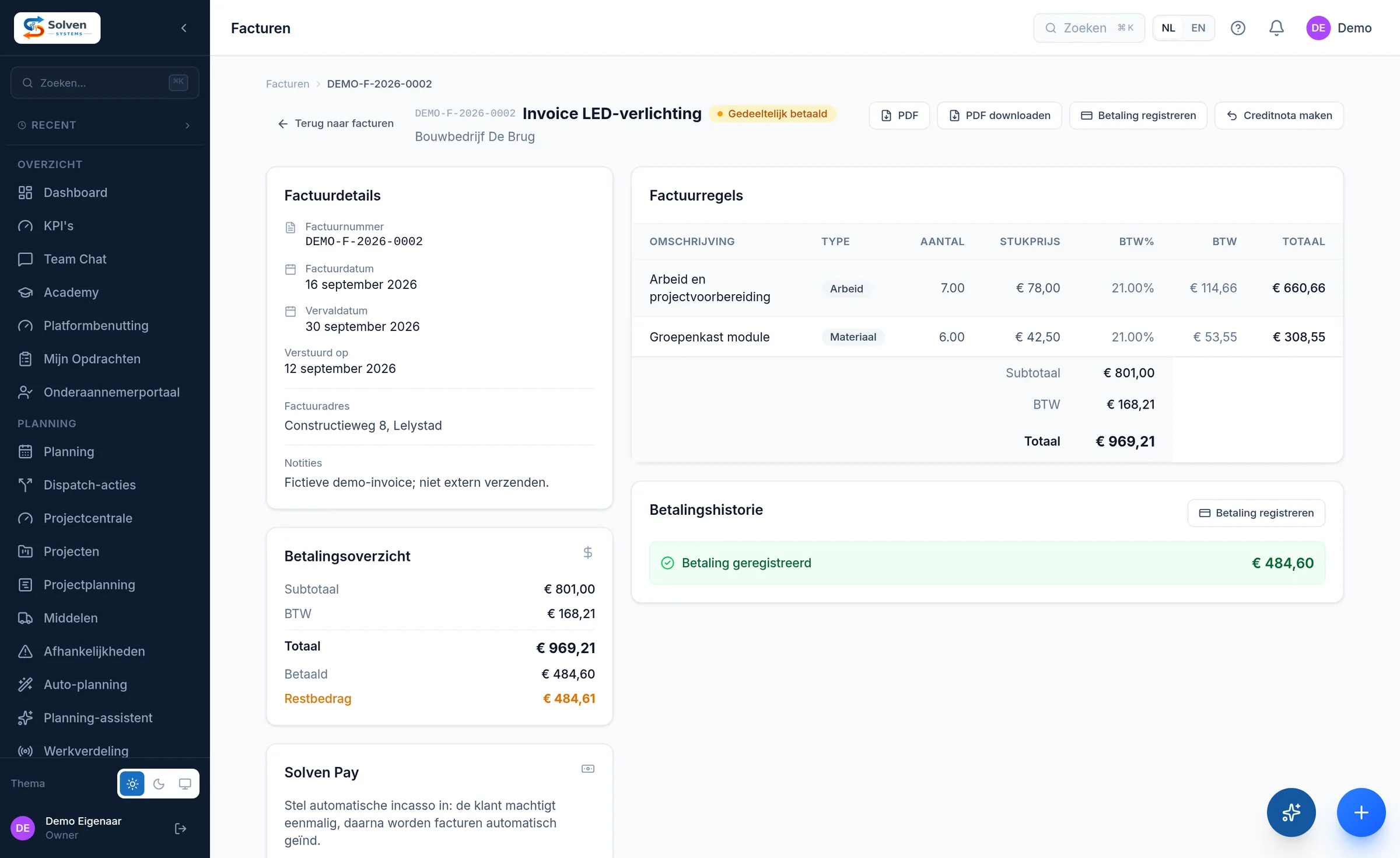
Task: Open the Solven Systems logo home
Action: tap(57, 28)
